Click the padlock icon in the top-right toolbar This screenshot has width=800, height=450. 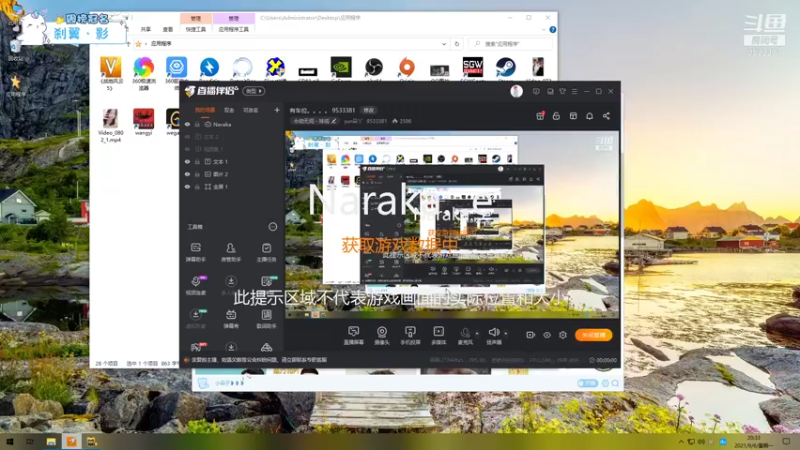click(x=556, y=116)
